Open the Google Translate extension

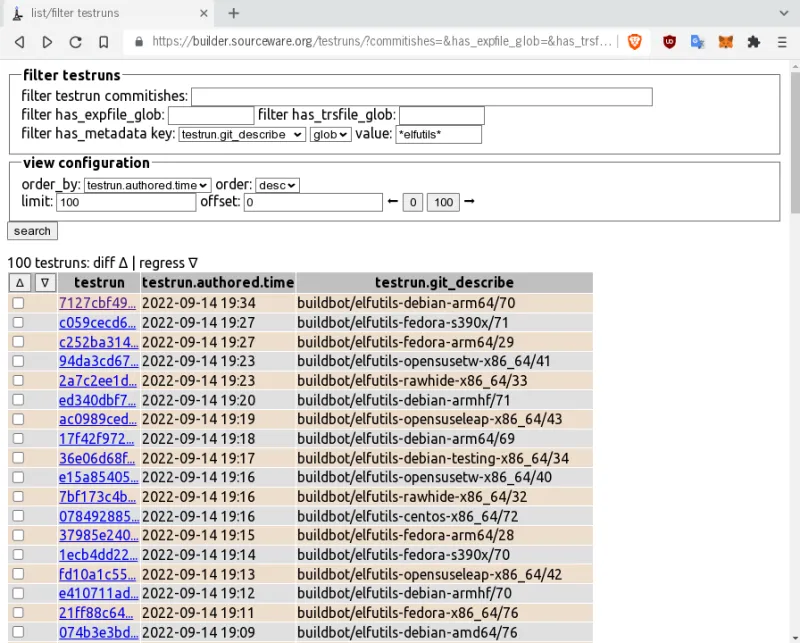pos(697,42)
